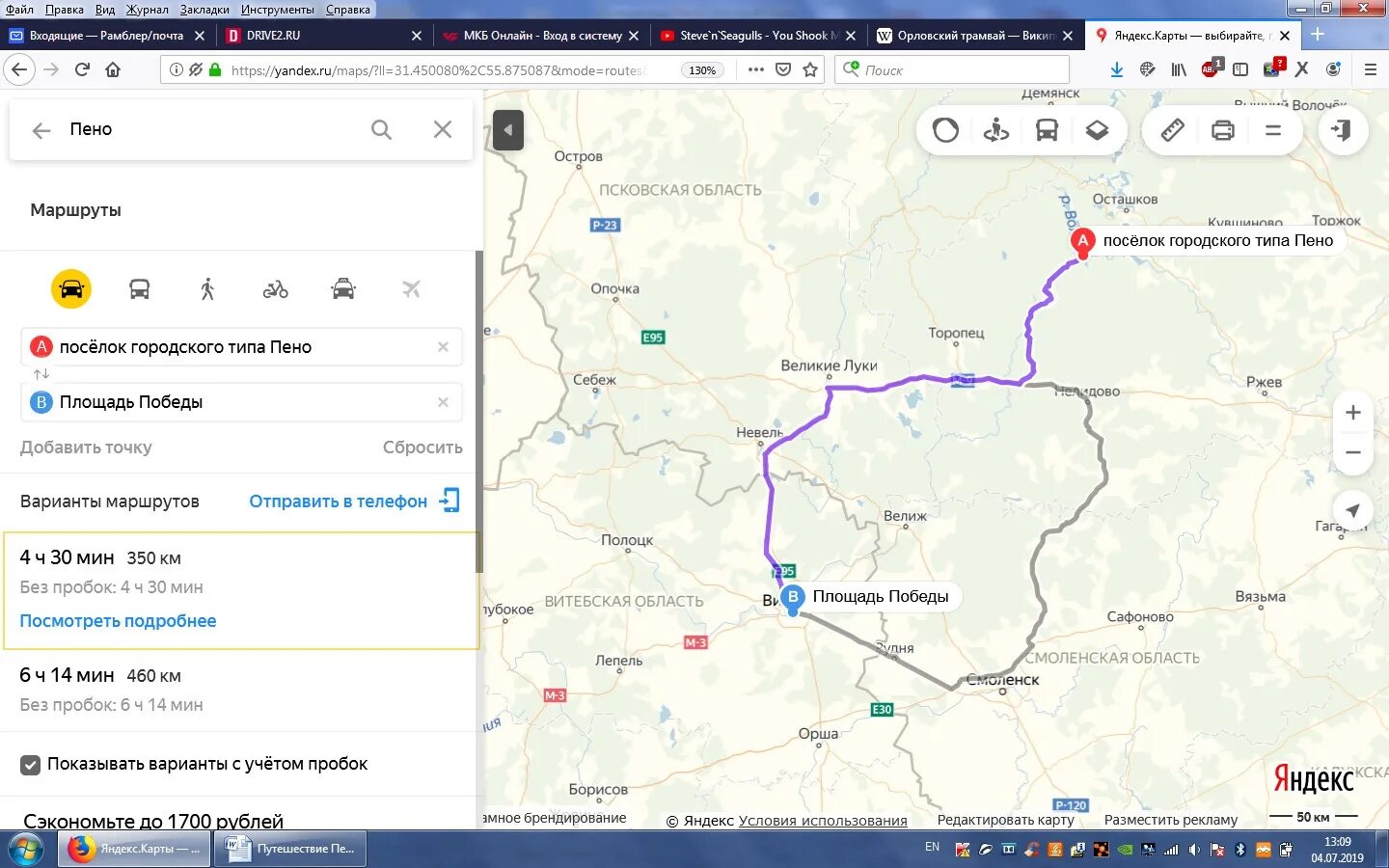Toggle show variants with traffic checkbox

pyautogui.click(x=30, y=765)
